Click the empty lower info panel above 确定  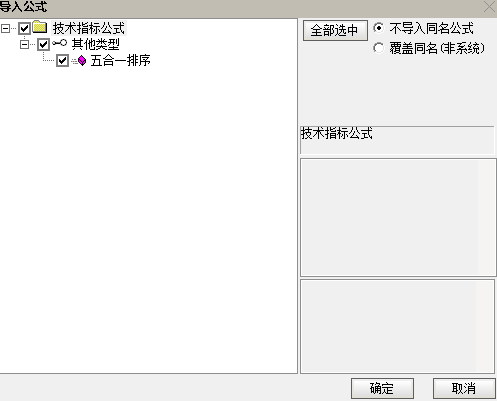(397, 326)
